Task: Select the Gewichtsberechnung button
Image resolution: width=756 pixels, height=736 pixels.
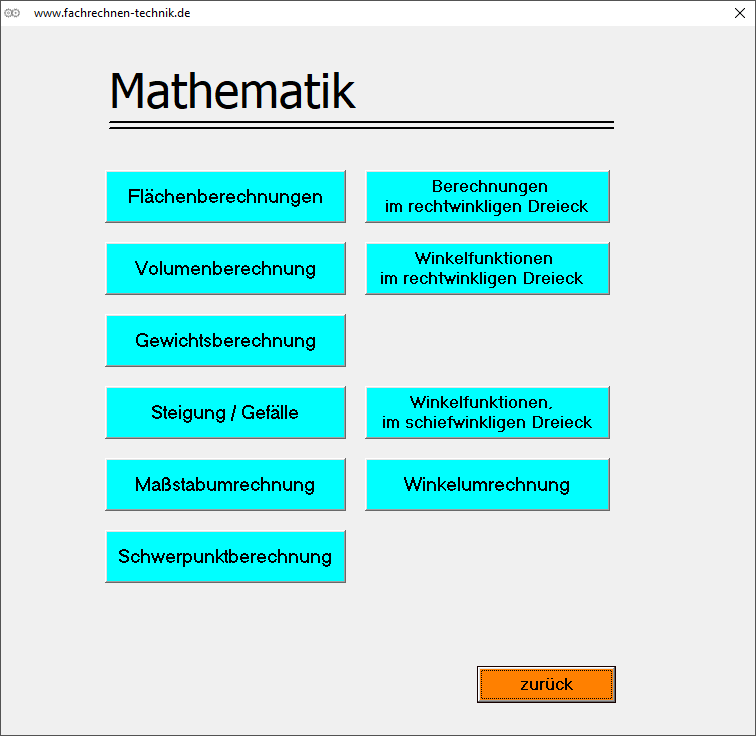Action: [225, 340]
